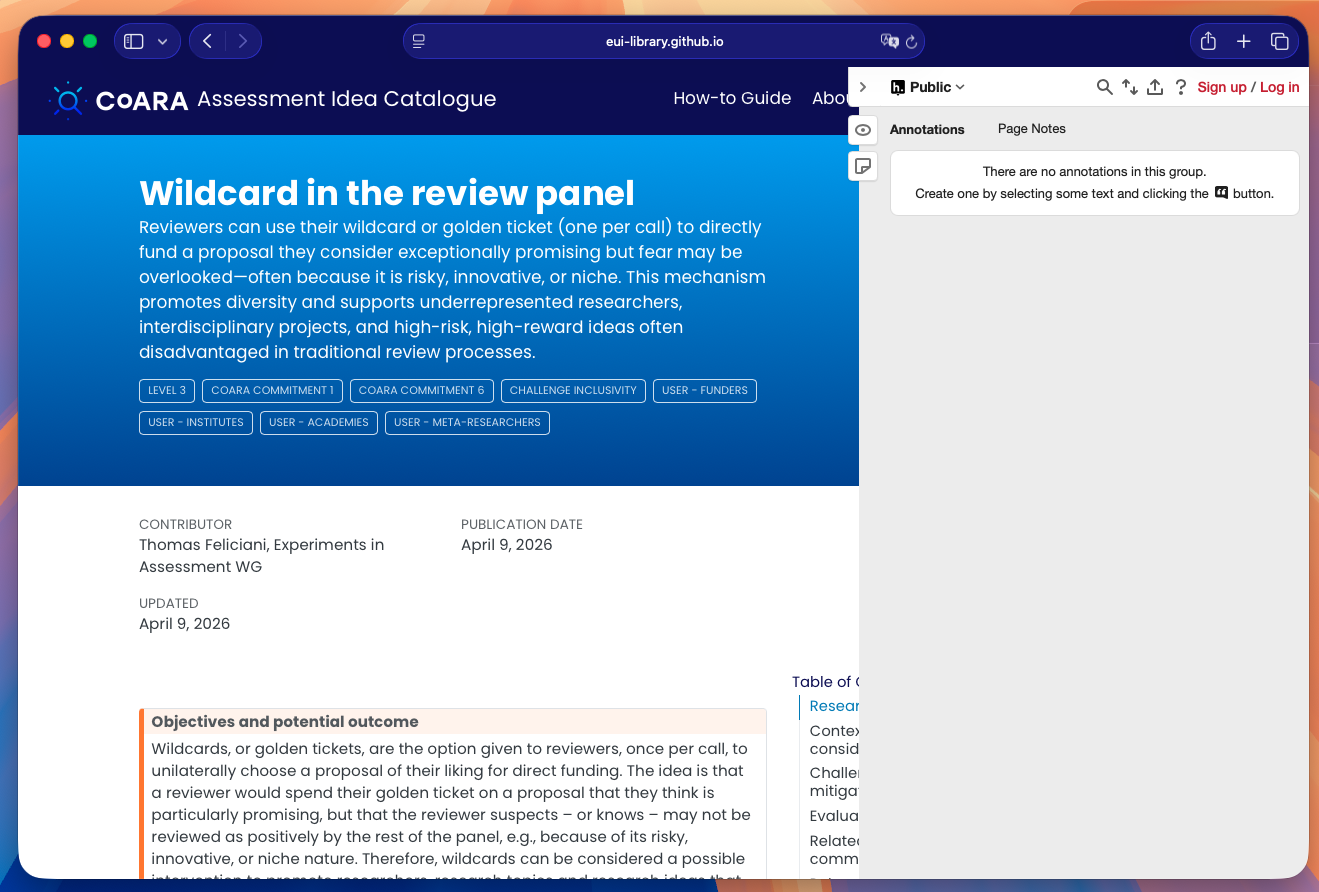Expand the Public group dropdown
Image resolution: width=1319 pixels, height=892 pixels.
point(928,87)
